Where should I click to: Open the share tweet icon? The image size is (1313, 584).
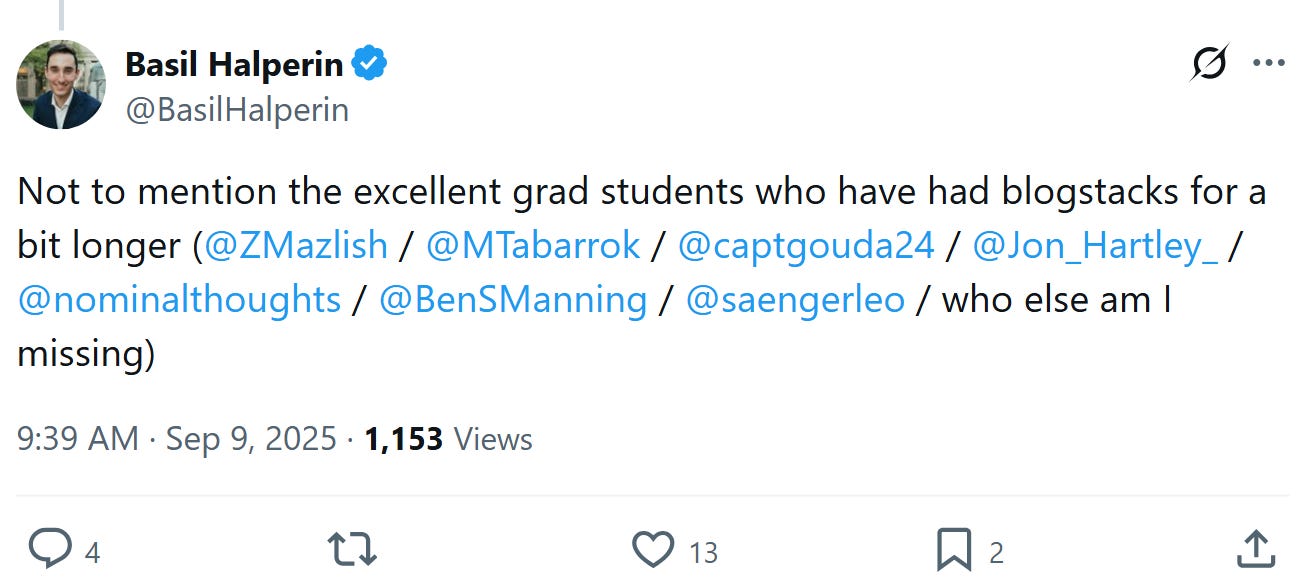click(x=1255, y=550)
